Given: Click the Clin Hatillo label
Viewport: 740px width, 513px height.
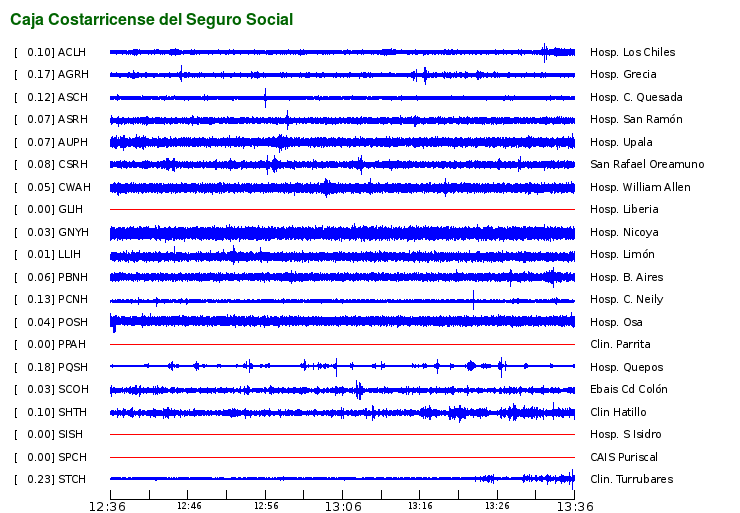Looking at the screenshot, I should coord(618,412).
